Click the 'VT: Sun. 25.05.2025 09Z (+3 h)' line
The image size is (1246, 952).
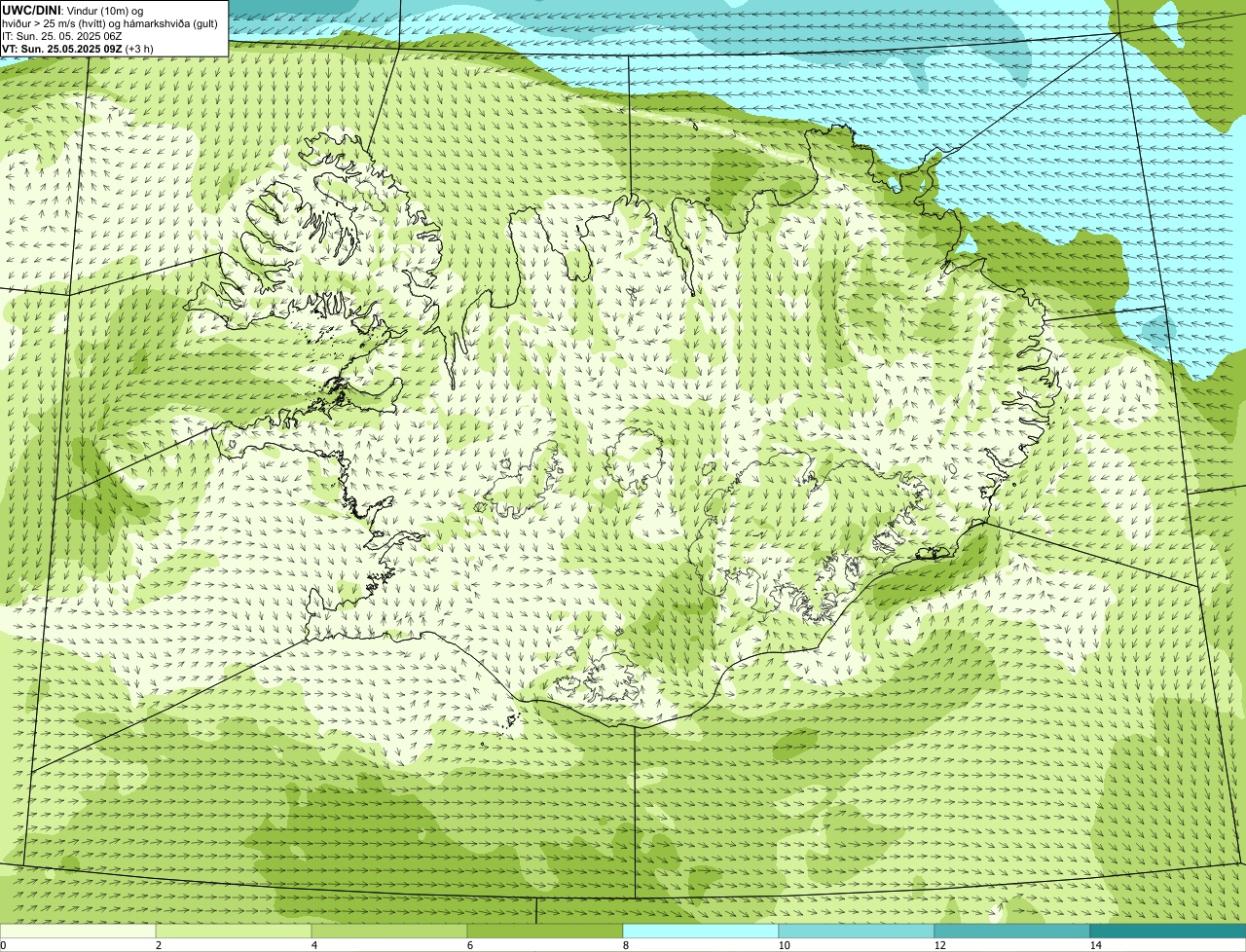click(78, 48)
